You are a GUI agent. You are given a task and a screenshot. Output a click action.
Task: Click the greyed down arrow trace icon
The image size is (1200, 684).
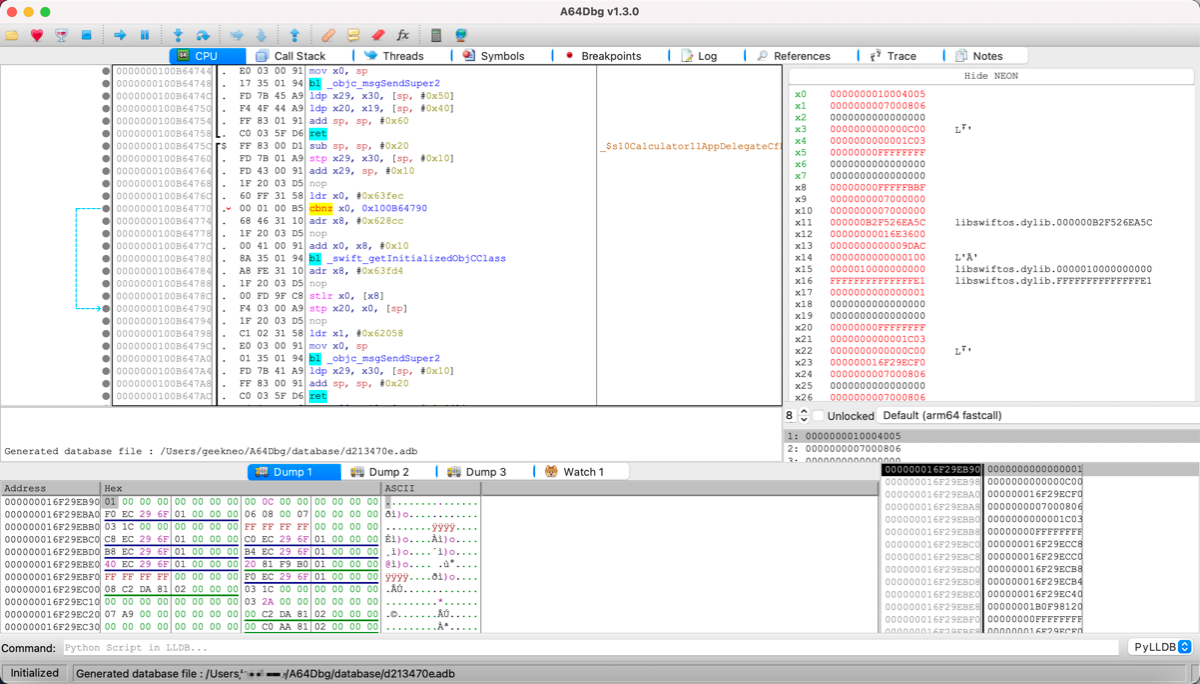[261, 35]
